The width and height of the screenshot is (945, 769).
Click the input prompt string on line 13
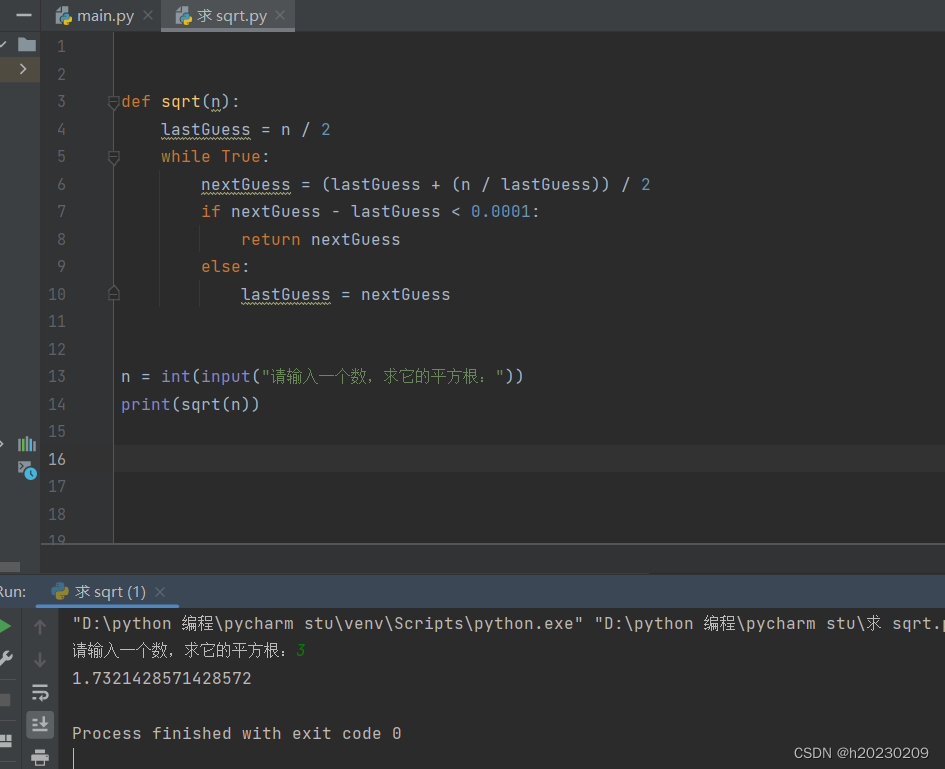point(383,377)
